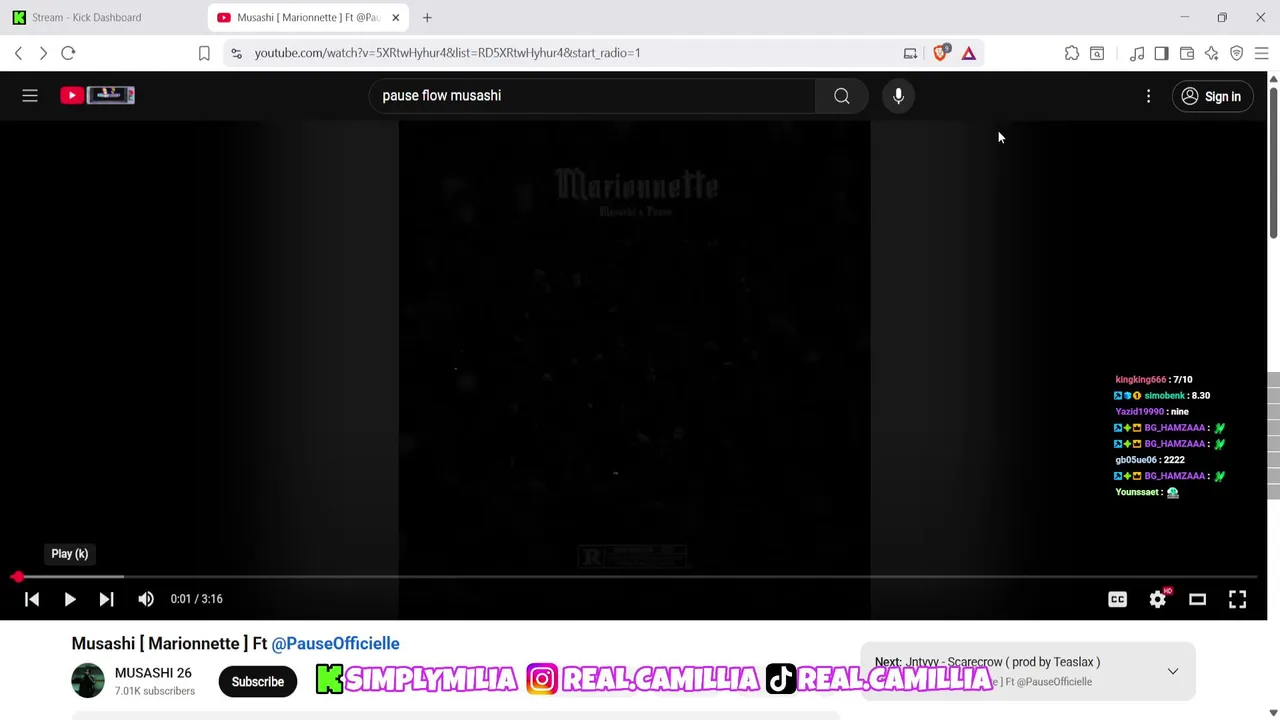Open the Brave Wallet icon
This screenshot has width=1280, height=720.
(x=1187, y=53)
